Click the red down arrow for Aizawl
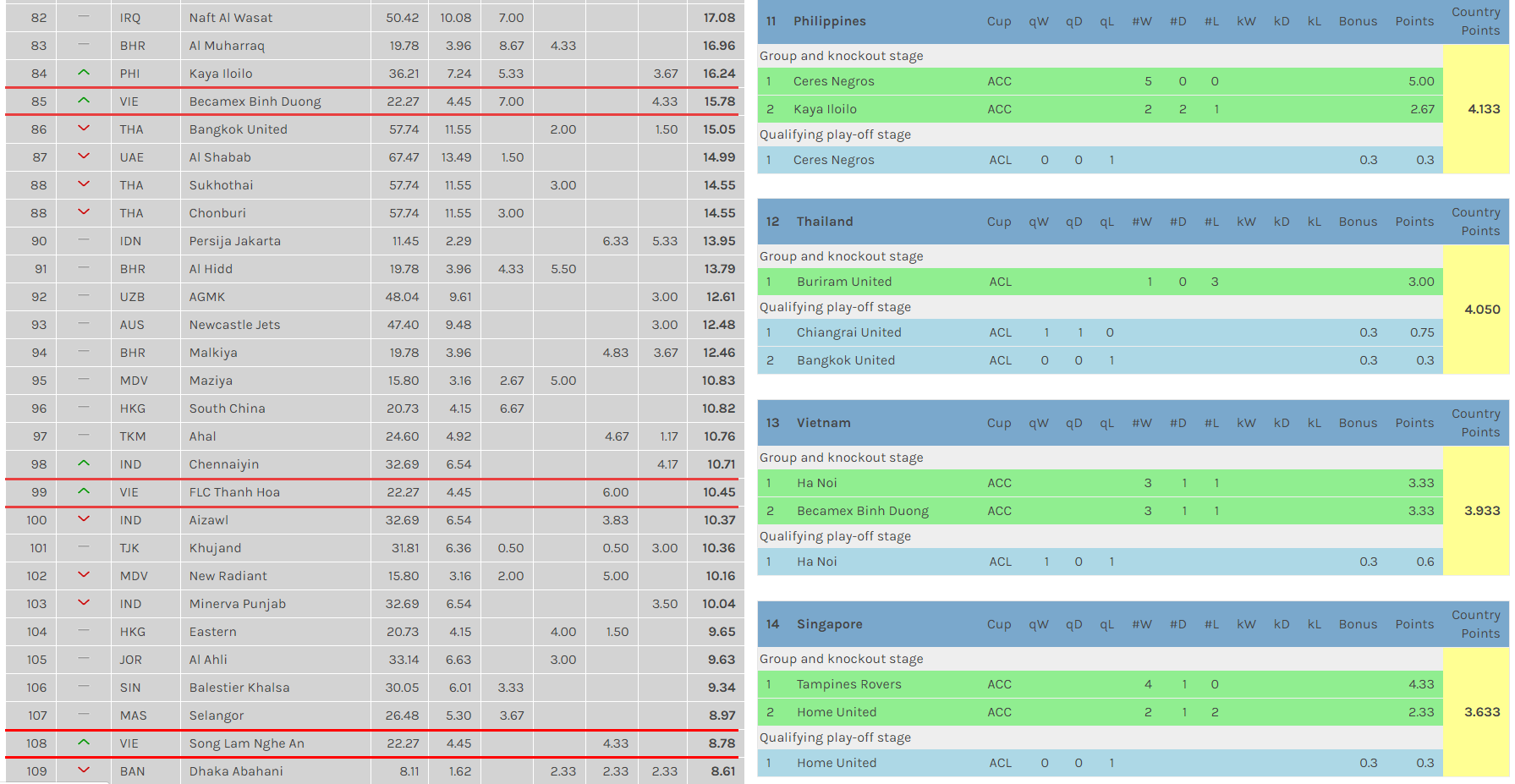The image size is (1515, 784). pyautogui.click(x=83, y=519)
